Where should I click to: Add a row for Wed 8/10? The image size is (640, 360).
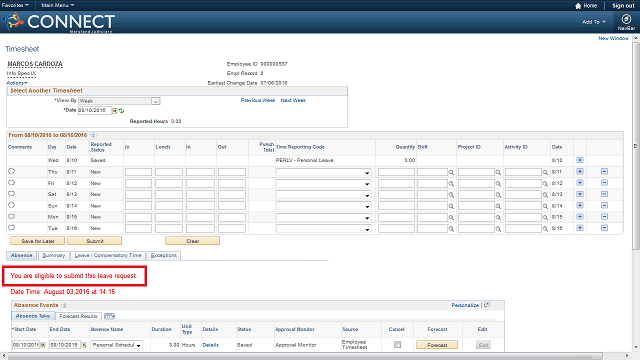coord(580,160)
